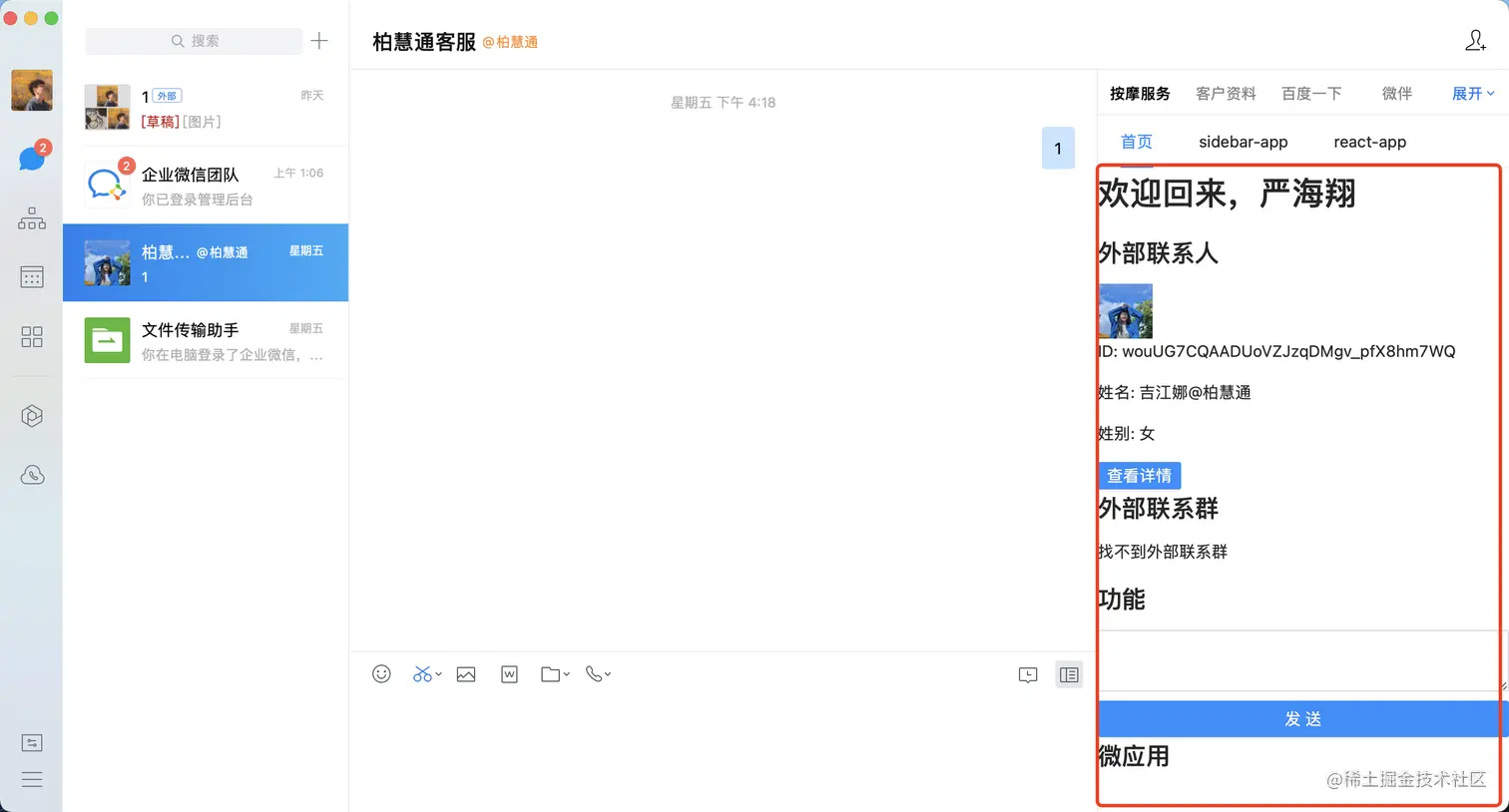This screenshot has width=1509, height=812.
Task: Click the folder file icon in chat toolbar
Action: coord(550,674)
